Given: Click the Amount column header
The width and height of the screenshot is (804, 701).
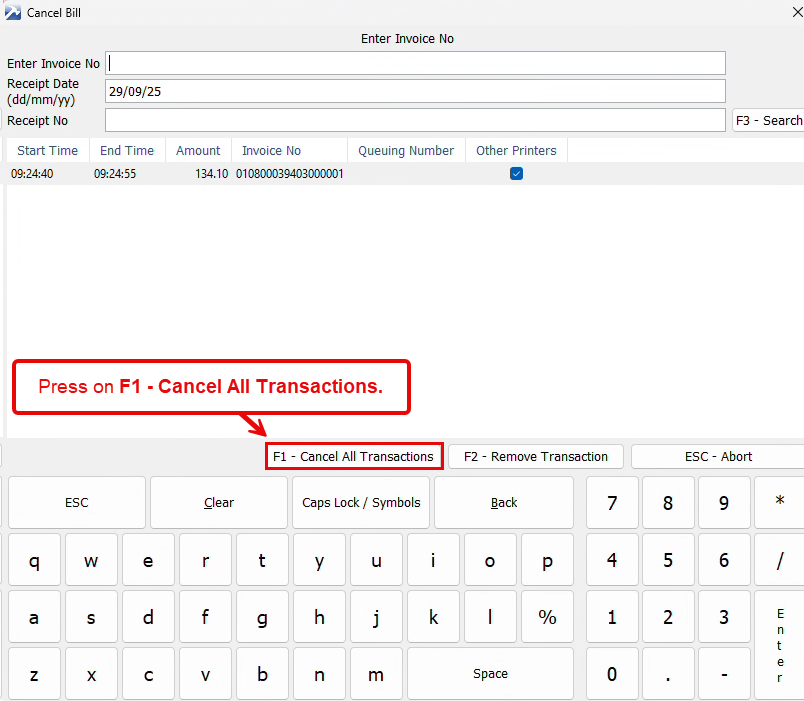Looking at the screenshot, I should coord(198,151).
